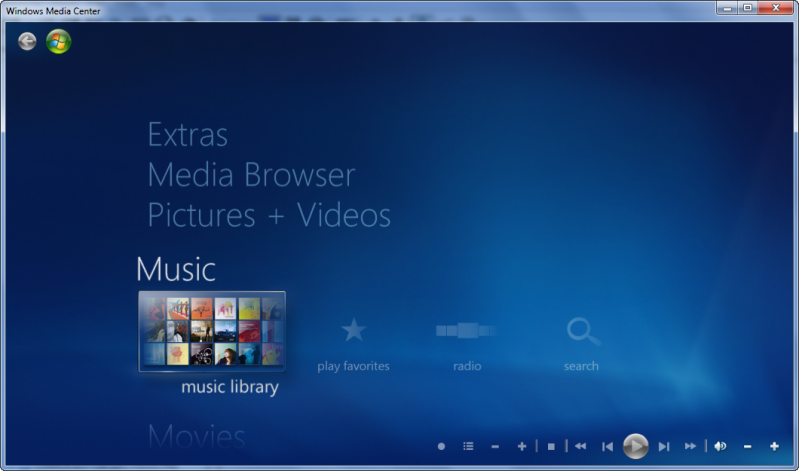Click the magnifying glass search icon
Screen dimensions: 799x471
pos(583,331)
